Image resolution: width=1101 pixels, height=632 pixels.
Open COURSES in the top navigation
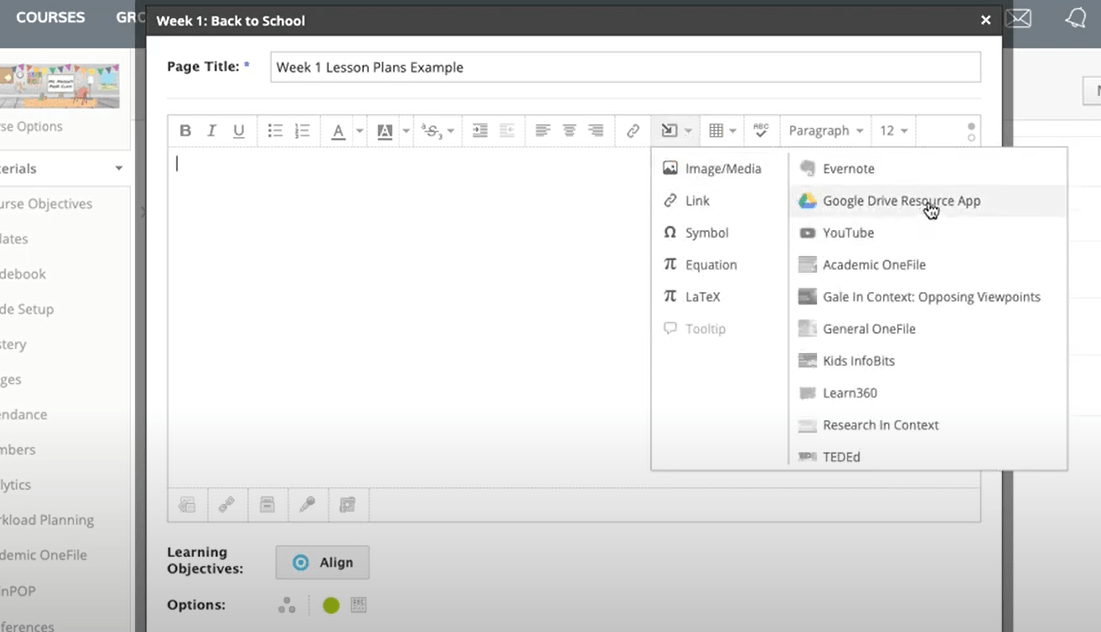50,18
